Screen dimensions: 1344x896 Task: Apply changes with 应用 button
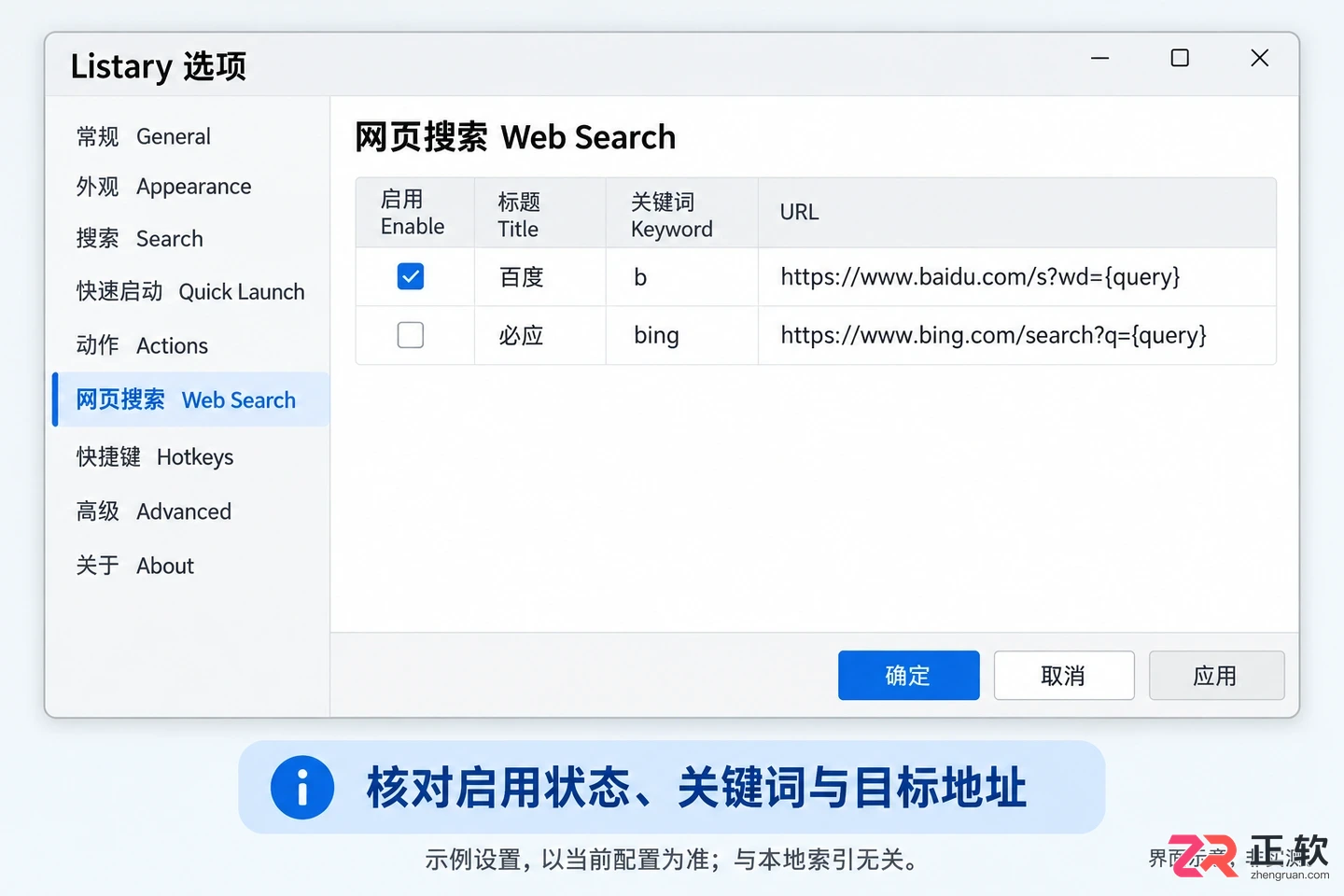click(1217, 676)
